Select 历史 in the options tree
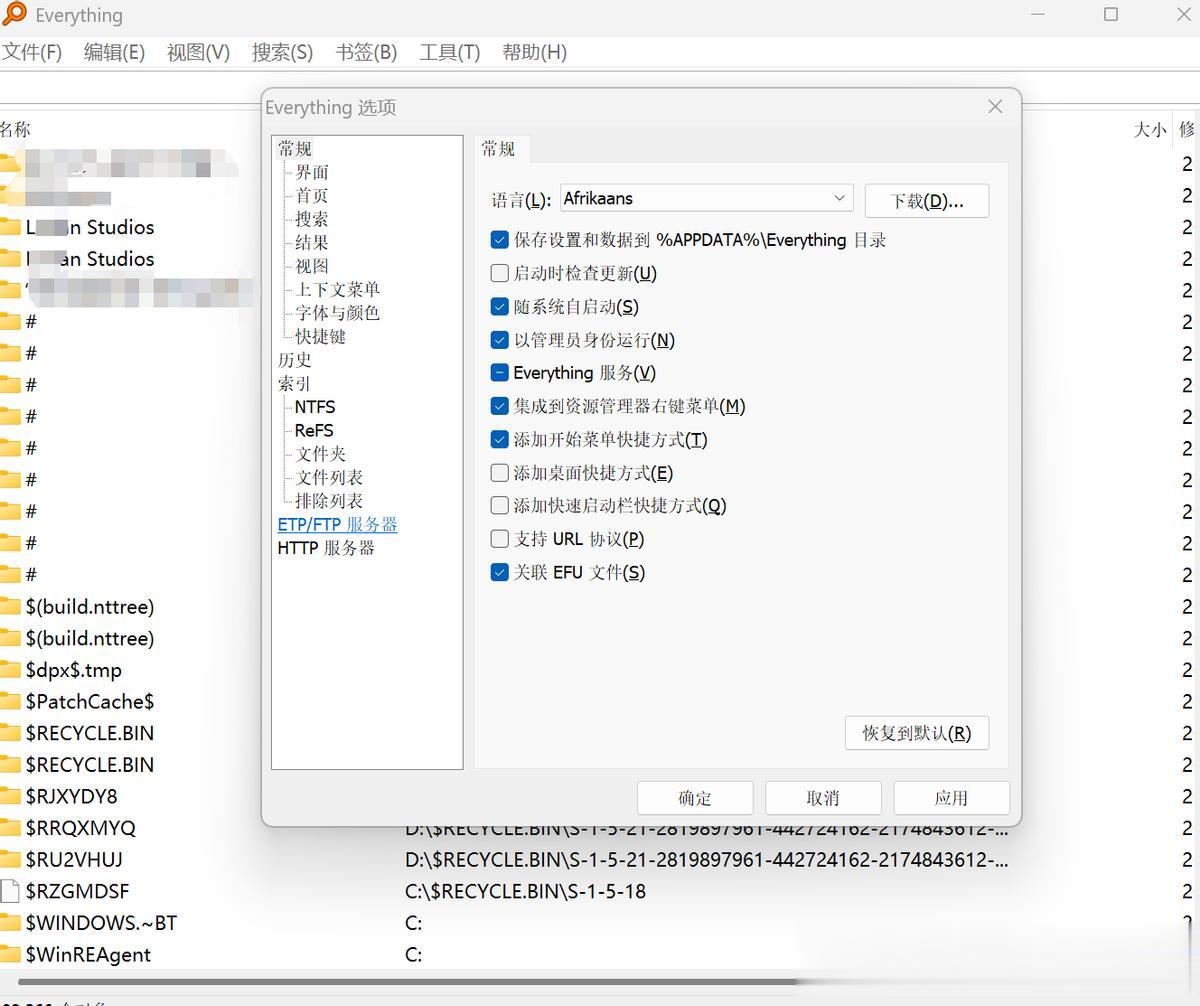The width and height of the screenshot is (1200, 1006). 294,360
